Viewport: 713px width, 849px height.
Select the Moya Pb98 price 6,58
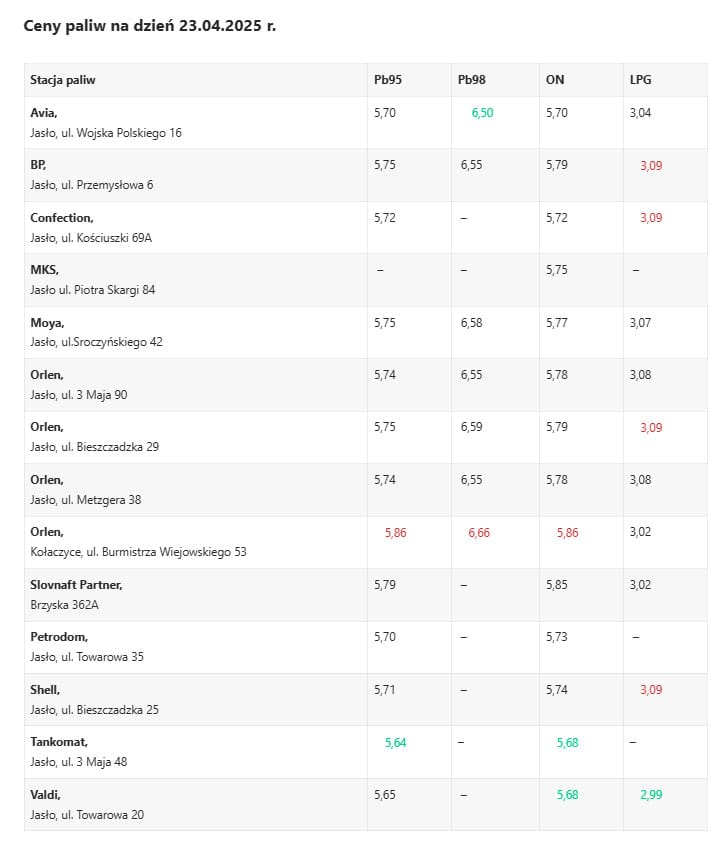tap(470, 323)
